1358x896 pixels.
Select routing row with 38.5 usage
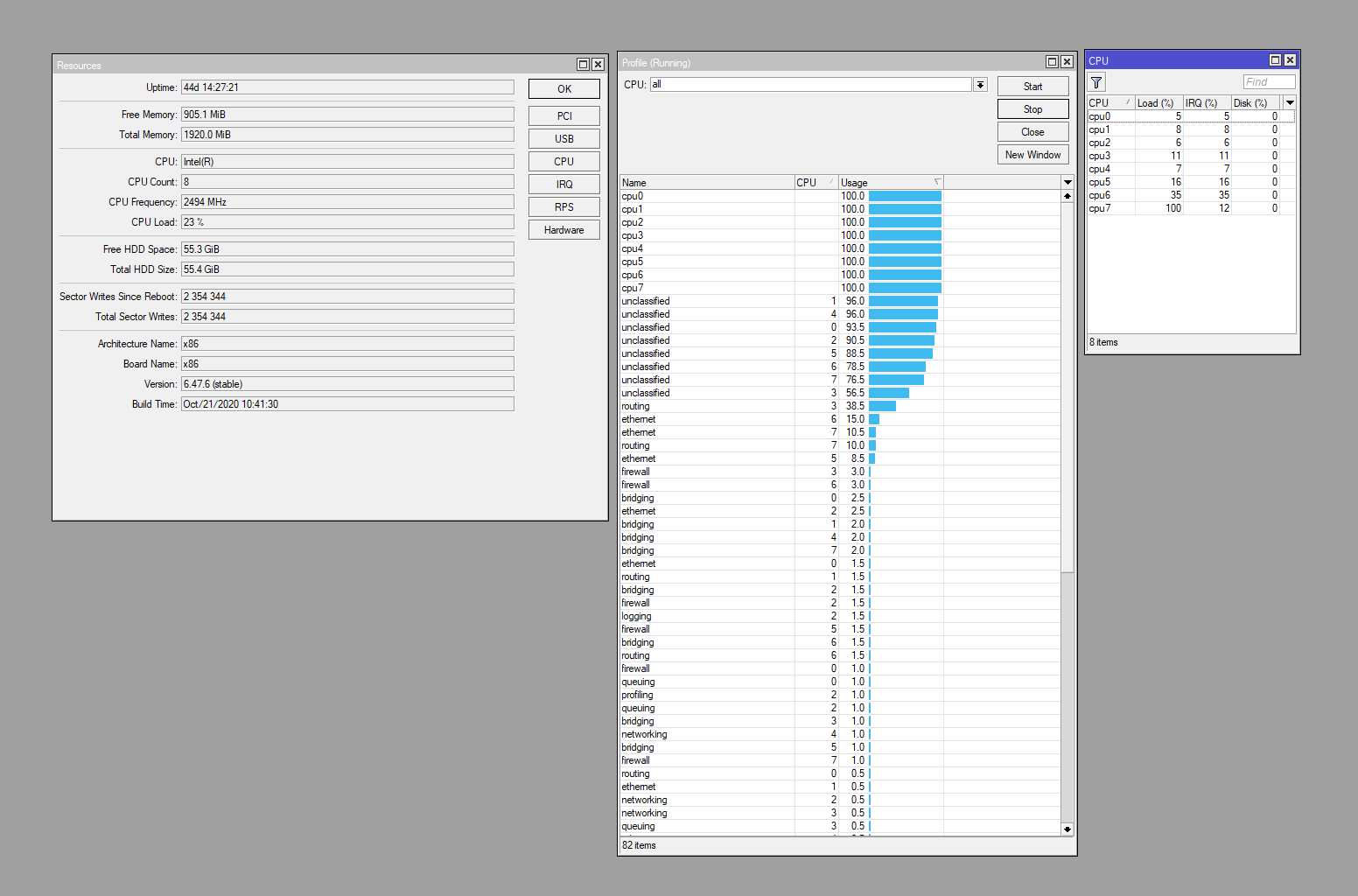[x=840, y=406]
